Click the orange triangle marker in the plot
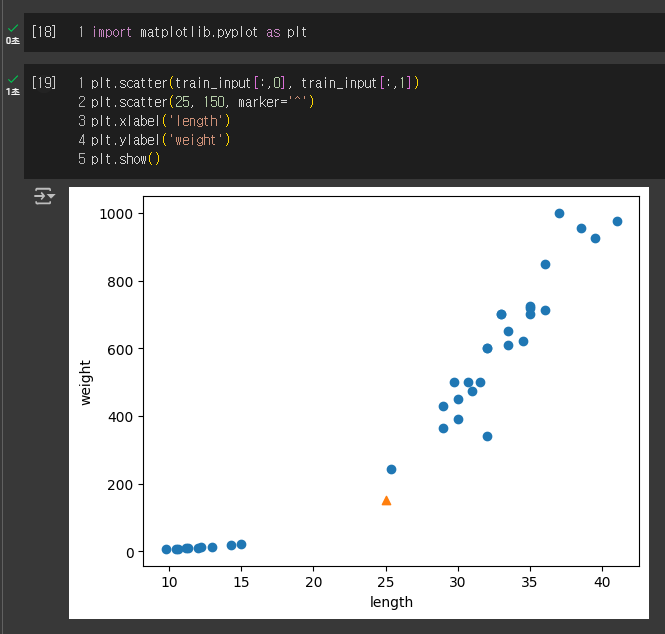Screen dimensions: 665x634 point(386,501)
